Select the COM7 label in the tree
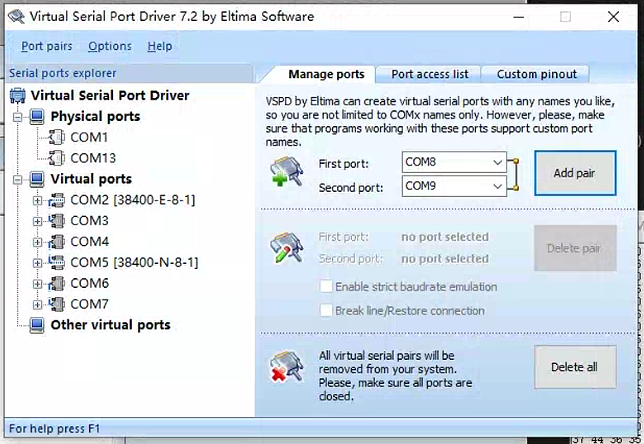 click(90, 304)
